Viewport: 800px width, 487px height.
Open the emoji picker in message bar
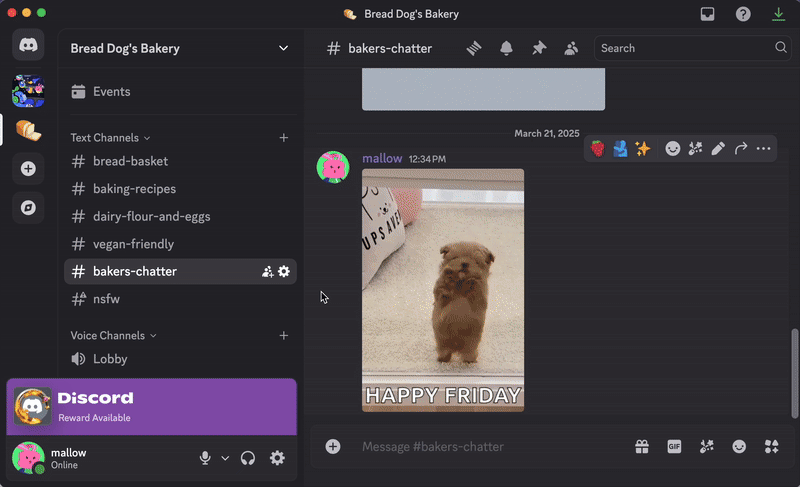click(739, 447)
